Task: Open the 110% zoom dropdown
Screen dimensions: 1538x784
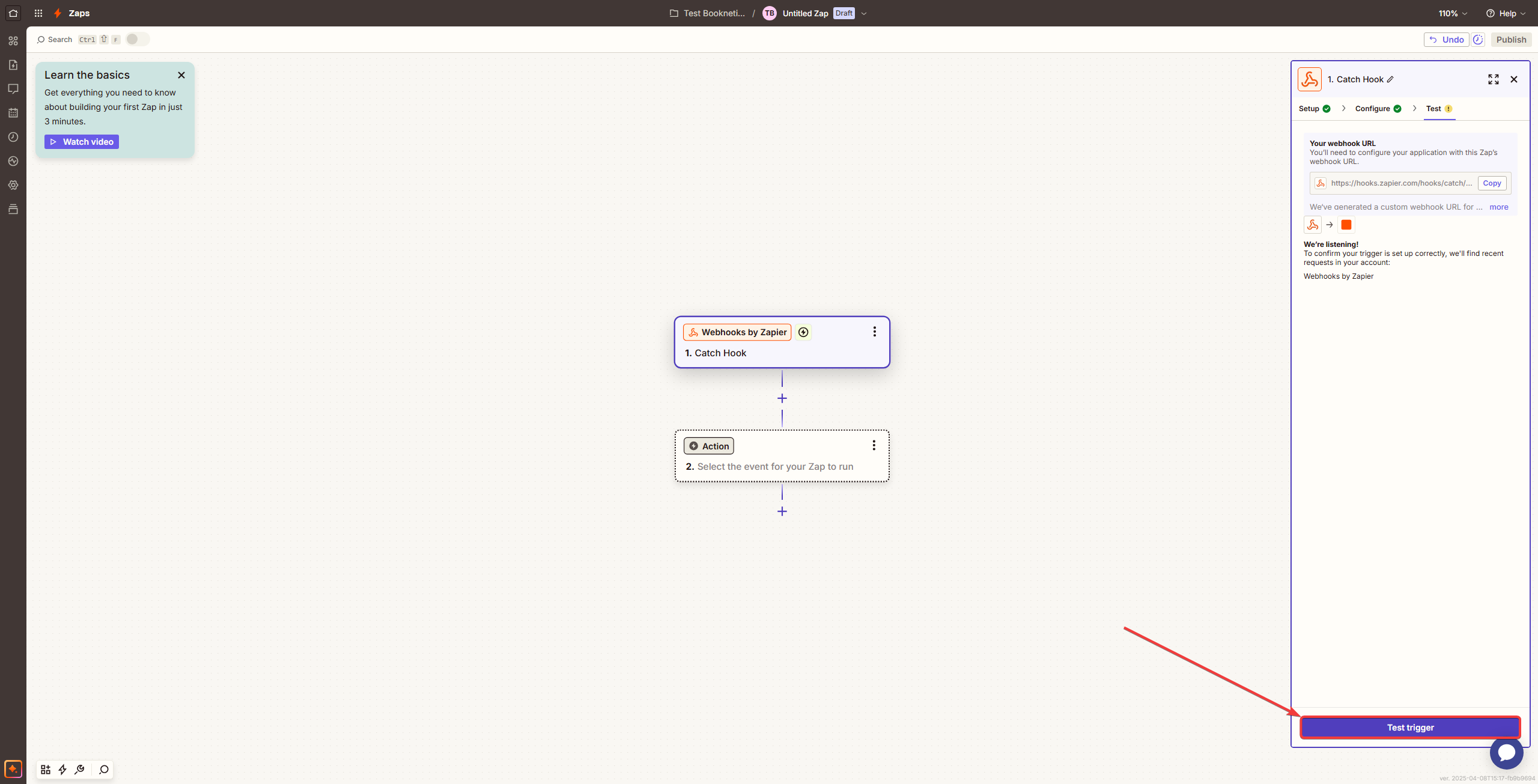Action: (1453, 13)
